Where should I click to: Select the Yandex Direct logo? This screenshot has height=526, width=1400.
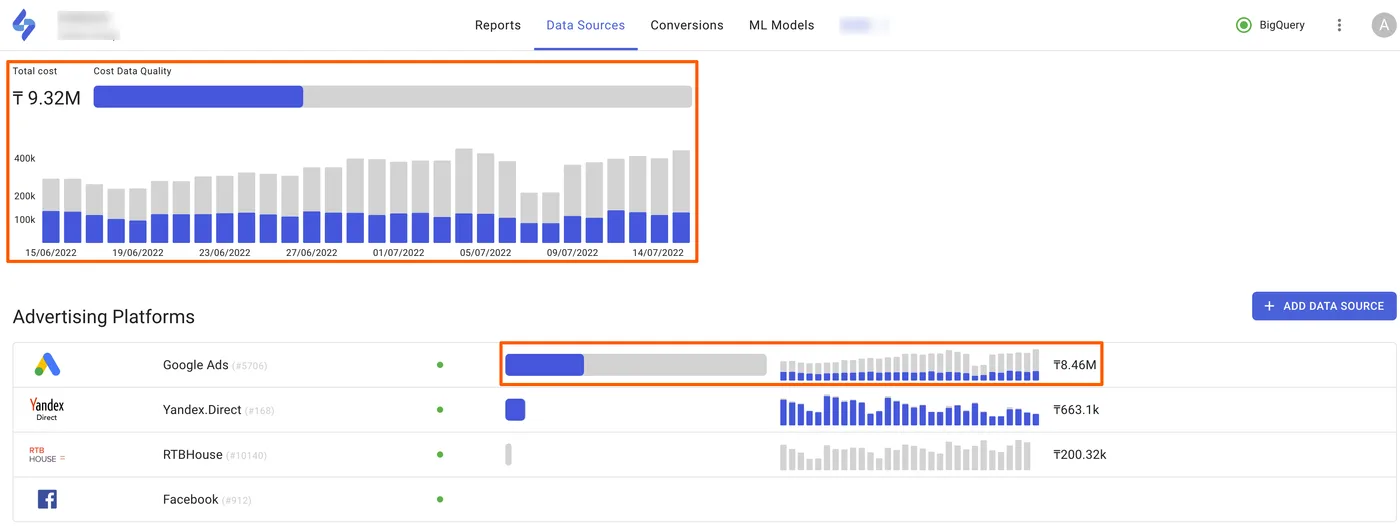tap(47, 409)
